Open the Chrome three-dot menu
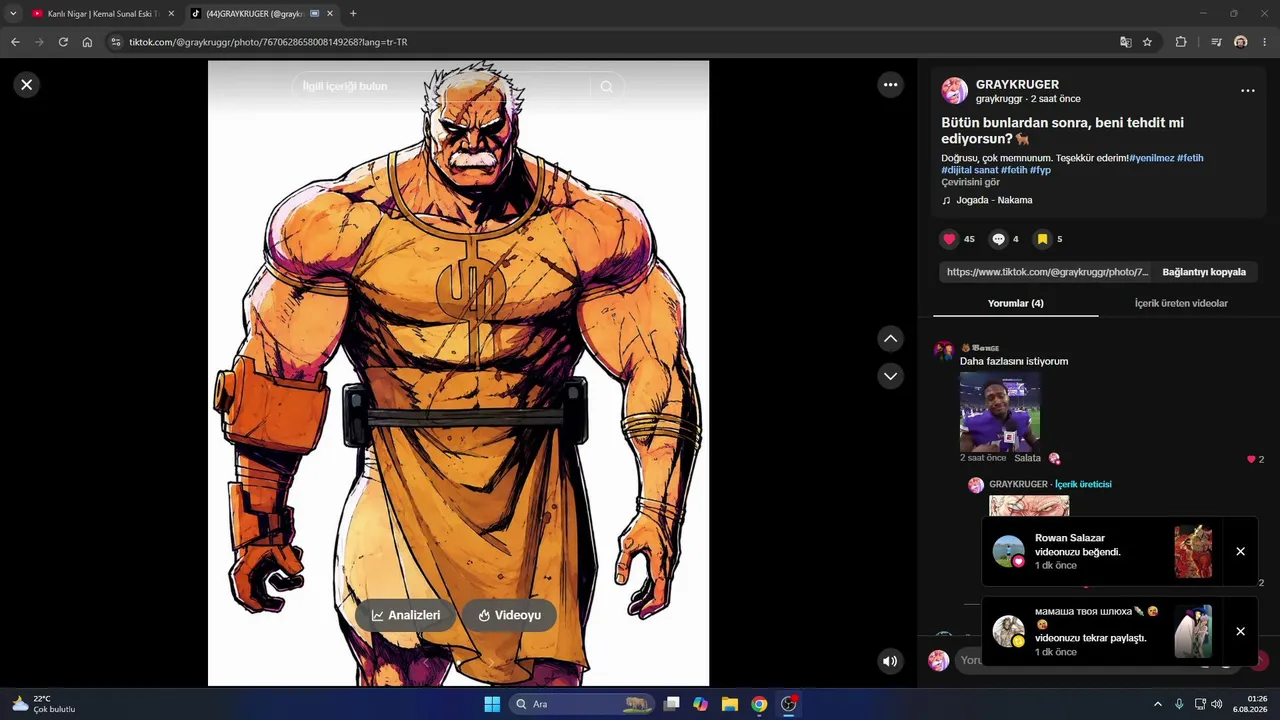Image resolution: width=1280 pixels, height=720 pixels. [x=1265, y=42]
